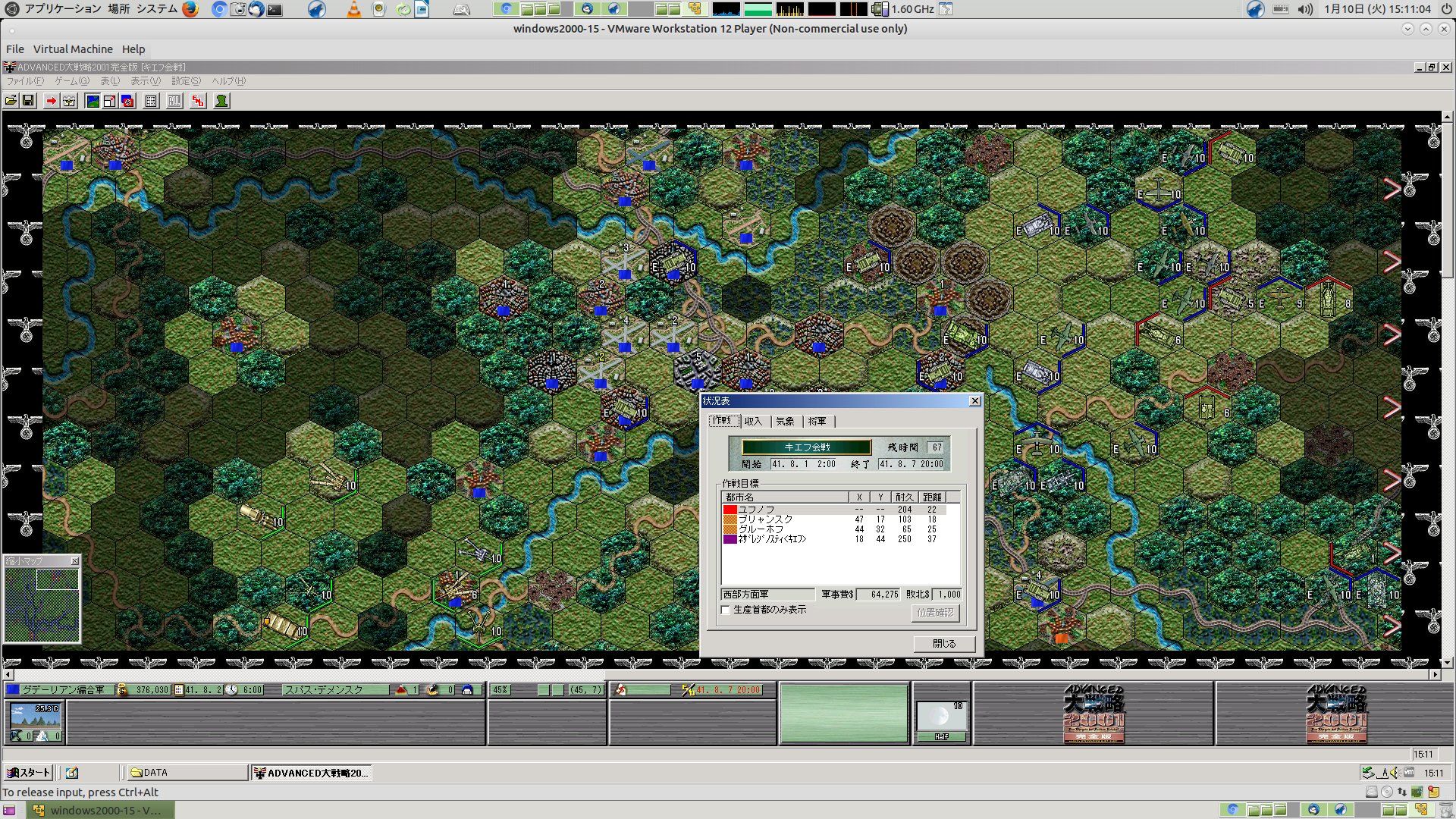
Task: Click the purple swatch beside ネザレジノスティ
Action: tap(730, 539)
